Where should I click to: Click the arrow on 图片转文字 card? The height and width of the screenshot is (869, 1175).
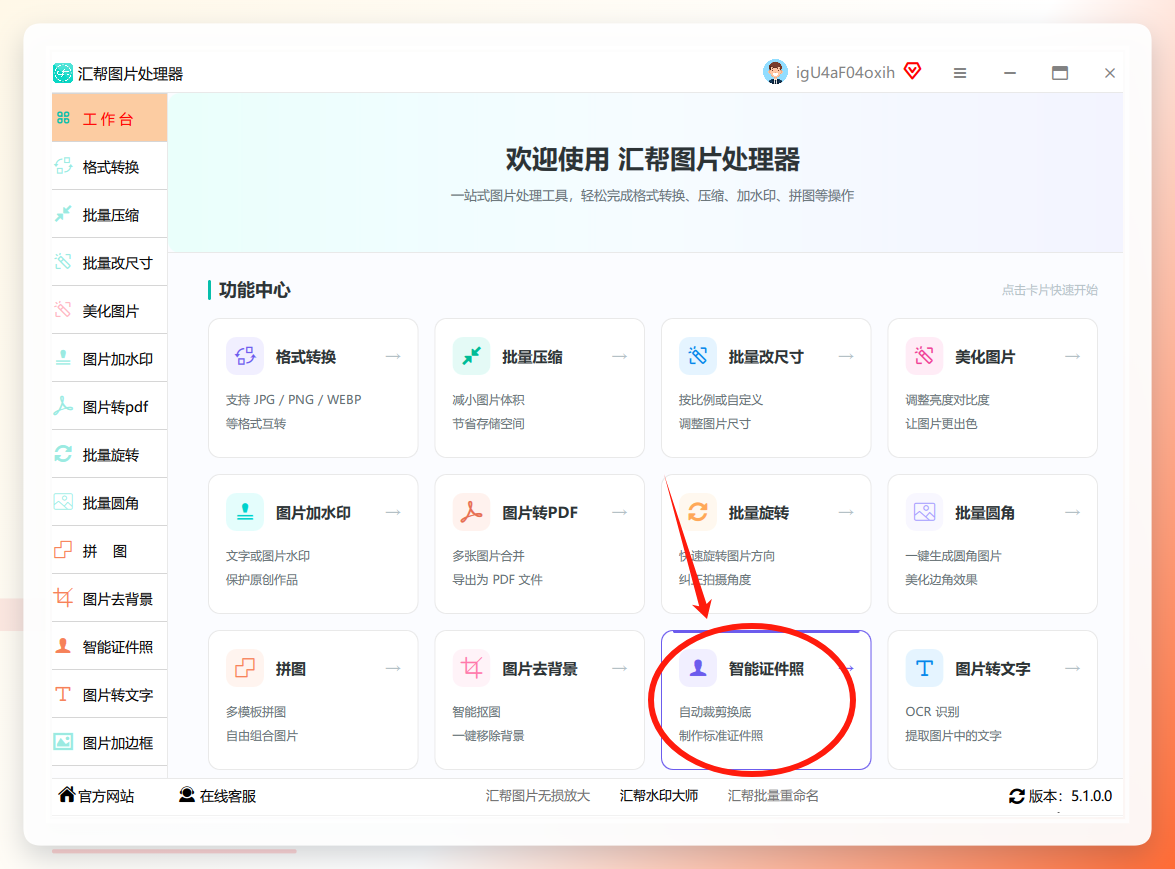[1072, 668]
